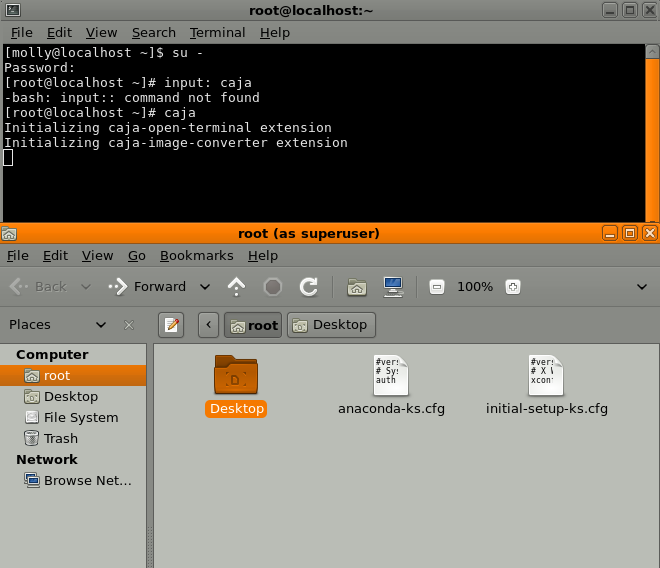The width and height of the screenshot is (660, 568).
Task: Open the Back history dropdown arrow
Action: pos(86,287)
